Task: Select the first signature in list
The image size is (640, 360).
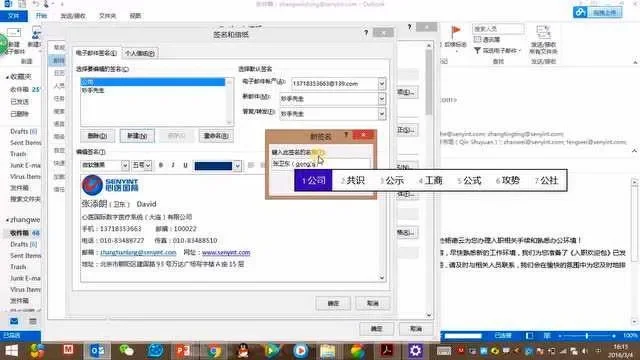Action: tap(153, 82)
